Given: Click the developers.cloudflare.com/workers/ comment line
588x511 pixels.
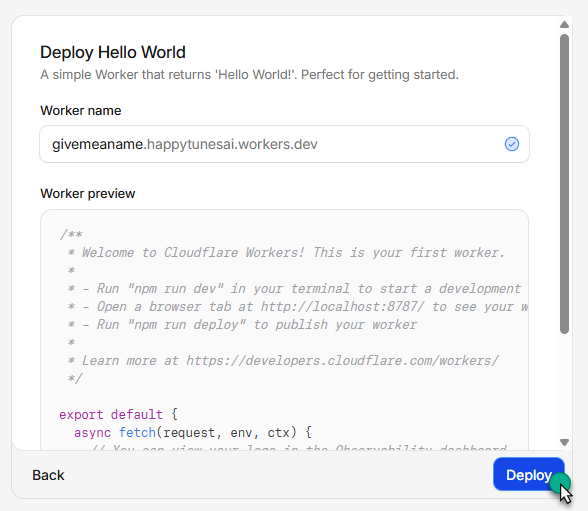Looking at the screenshot, I should point(283,360).
